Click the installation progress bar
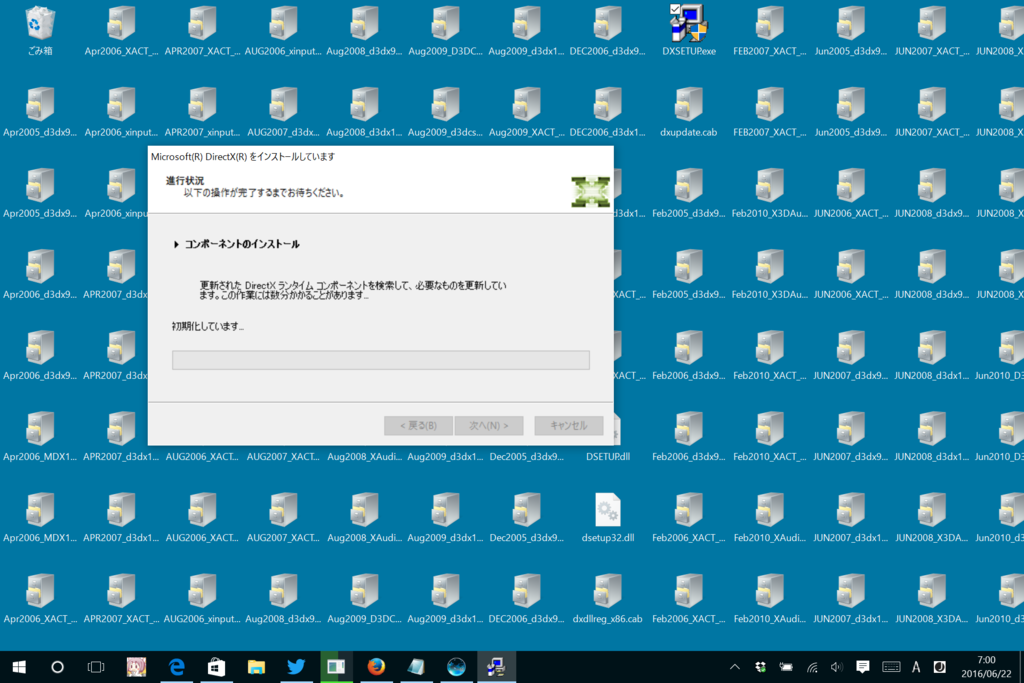The height and width of the screenshot is (683, 1024). coord(381,360)
